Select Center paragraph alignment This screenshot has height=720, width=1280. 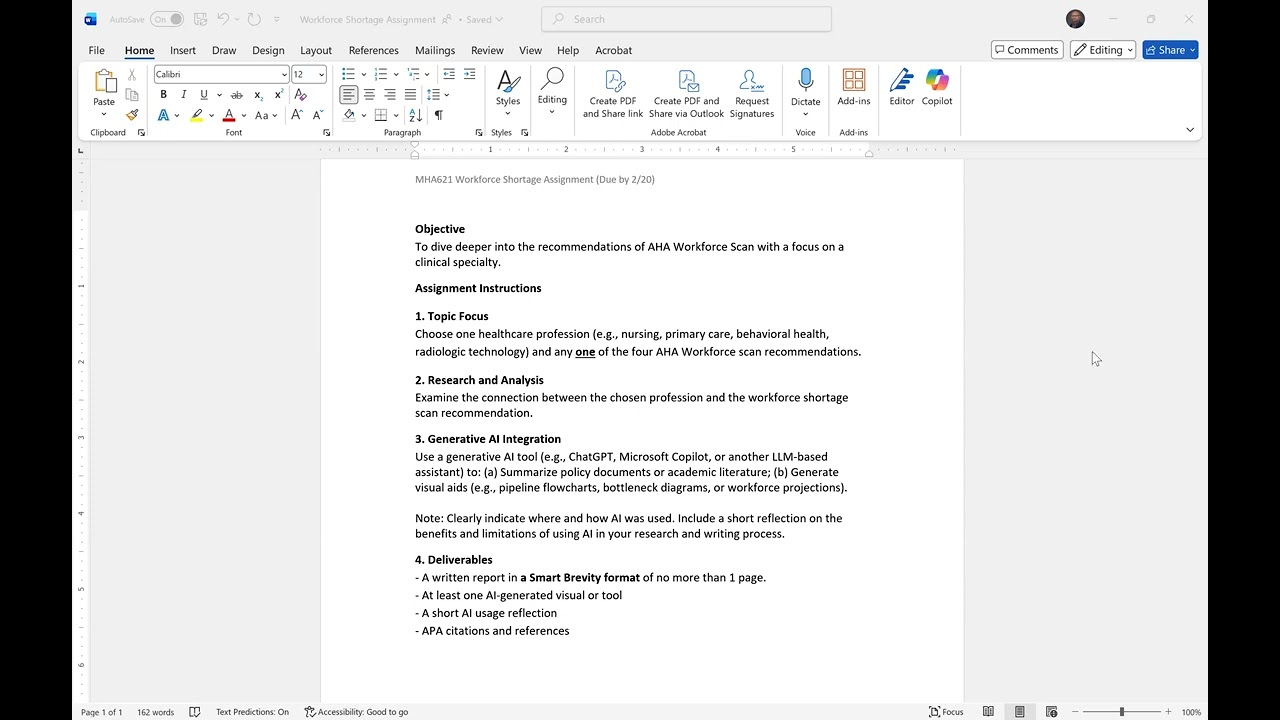pos(369,95)
